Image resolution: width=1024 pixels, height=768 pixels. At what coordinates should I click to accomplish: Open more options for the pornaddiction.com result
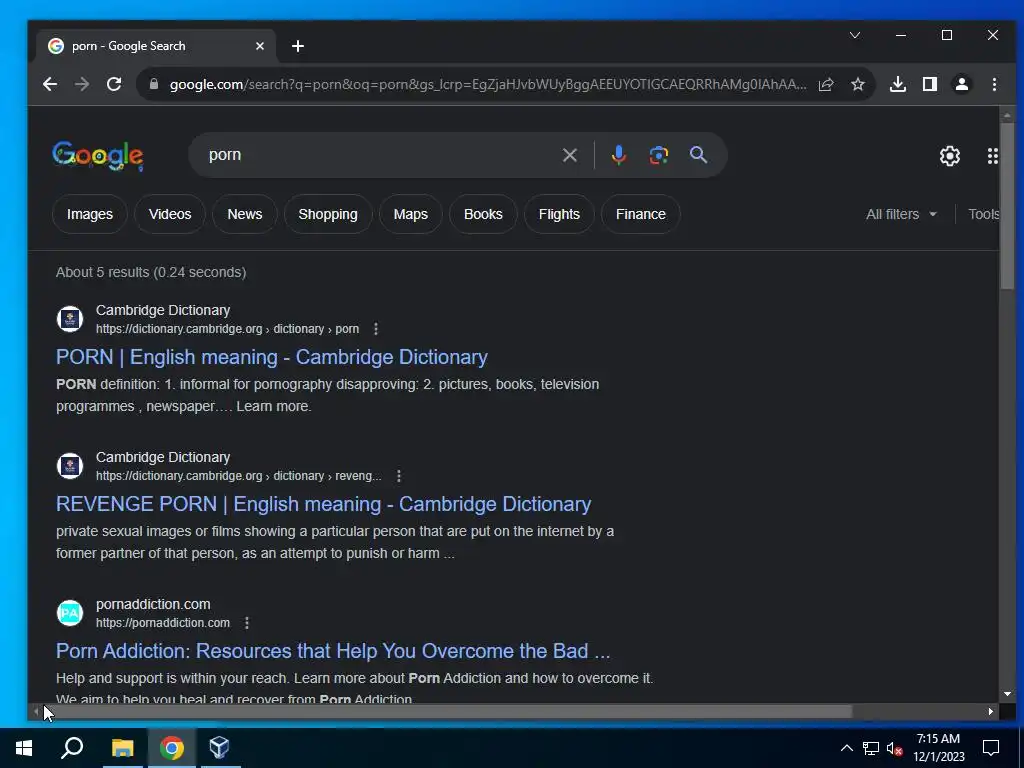pyautogui.click(x=247, y=623)
